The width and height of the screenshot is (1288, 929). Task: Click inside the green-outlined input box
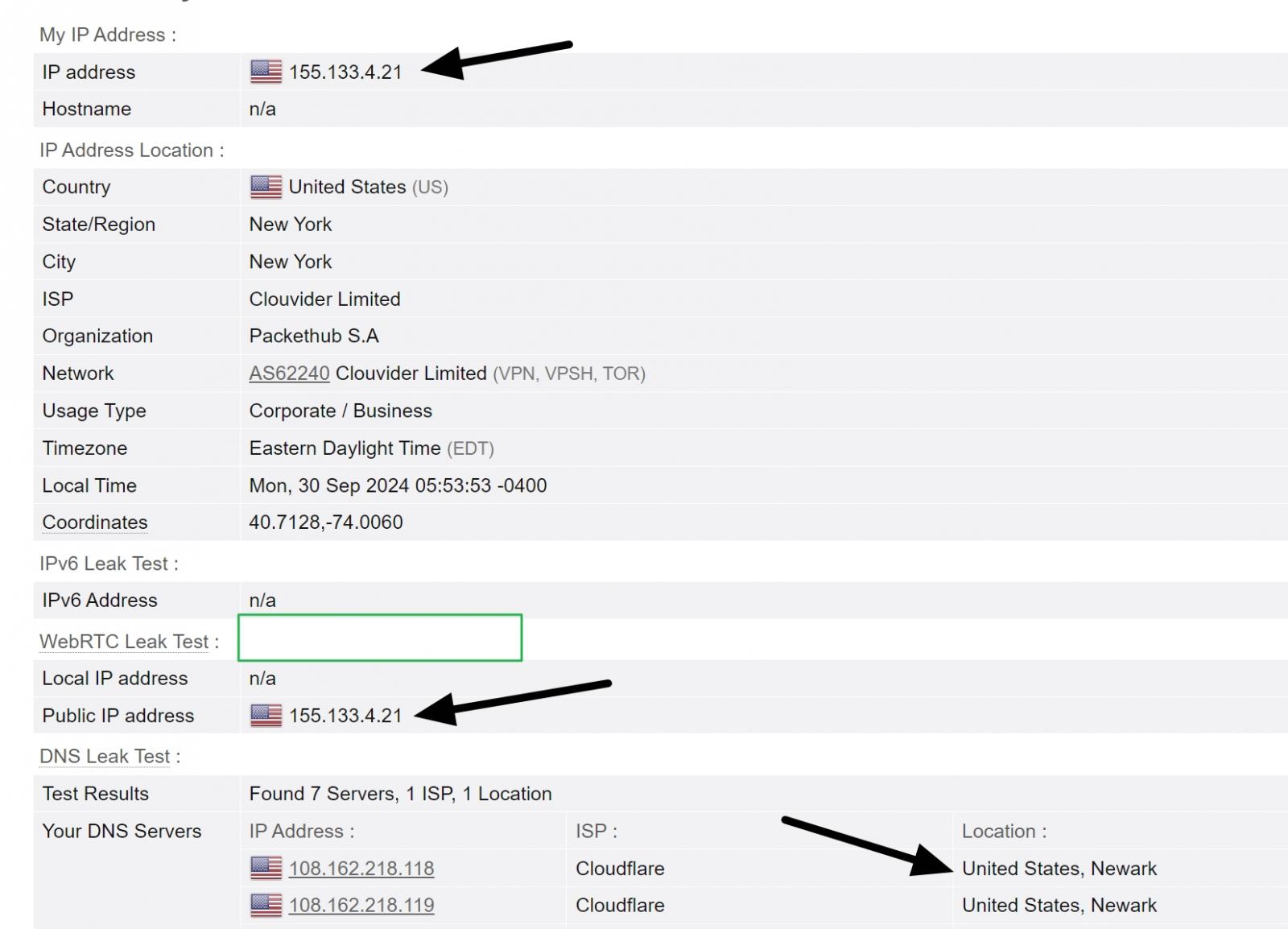(378, 638)
